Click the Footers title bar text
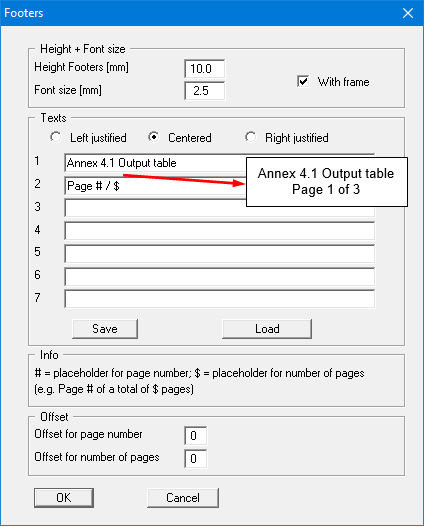 click(24, 13)
